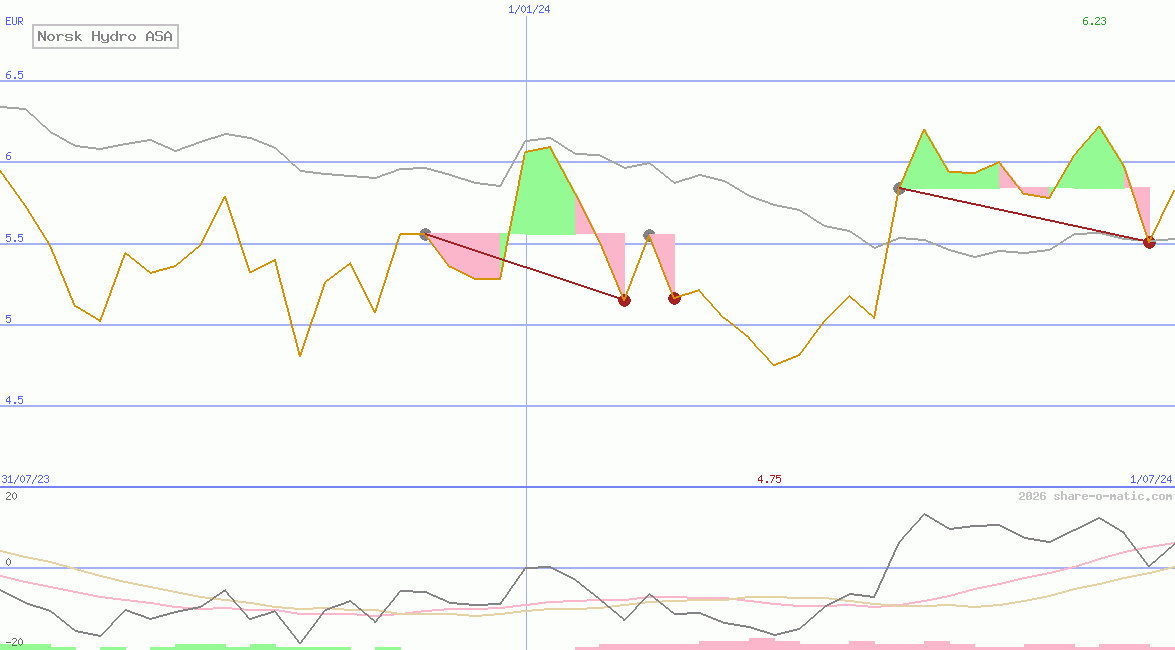The height and width of the screenshot is (650, 1175).
Task: Click the 4.5 price axis label
Action: (14, 400)
